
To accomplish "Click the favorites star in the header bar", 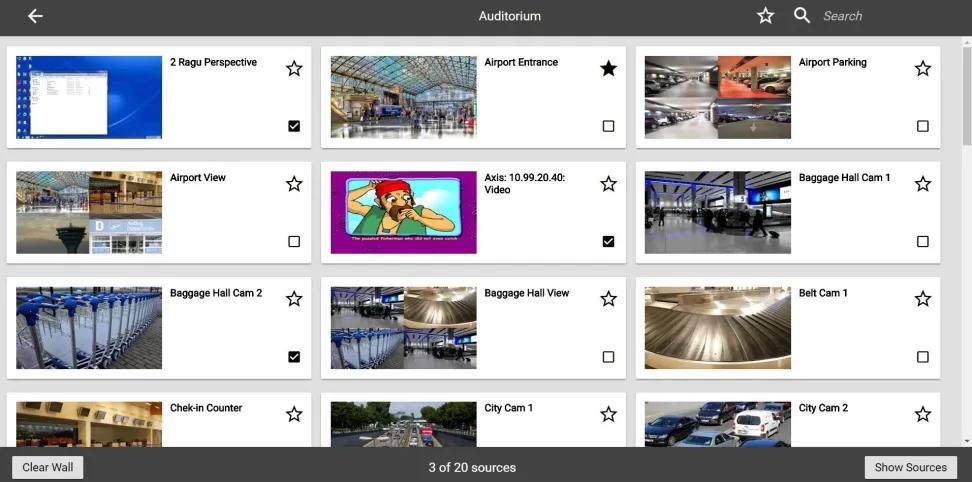I will pos(766,16).
